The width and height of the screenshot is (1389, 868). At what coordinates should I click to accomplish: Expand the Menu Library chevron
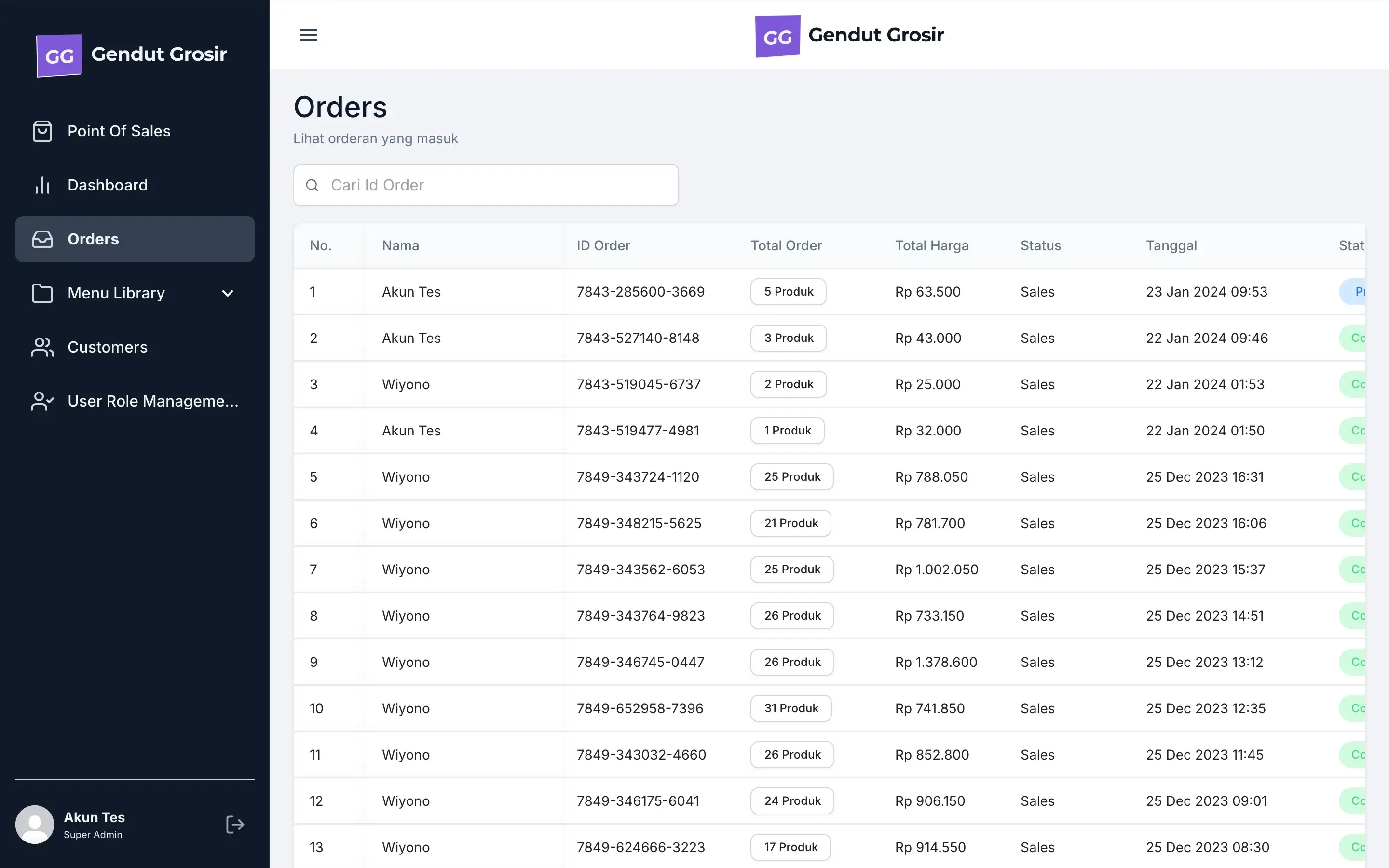(227, 293)
